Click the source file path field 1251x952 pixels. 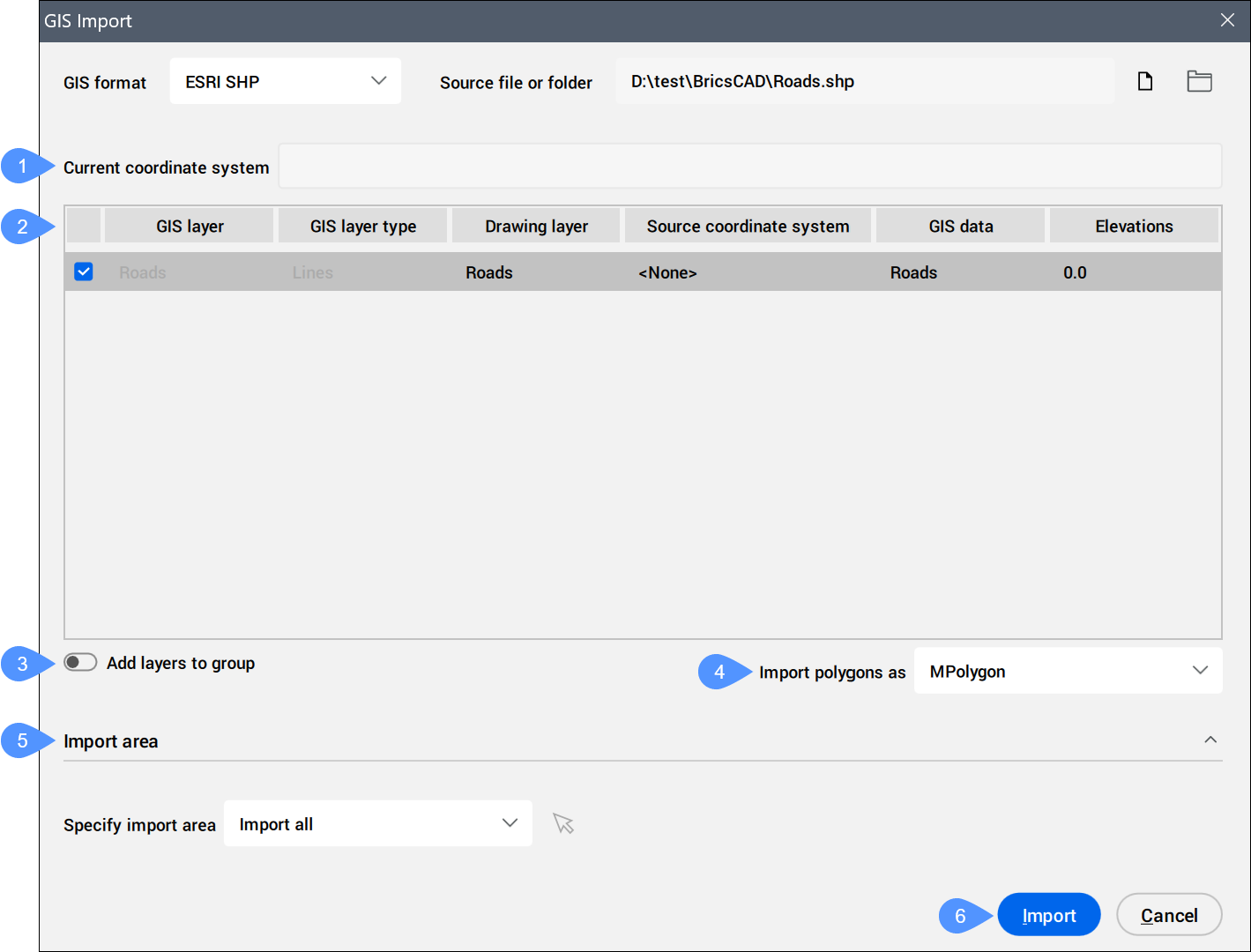coord(864,82)
